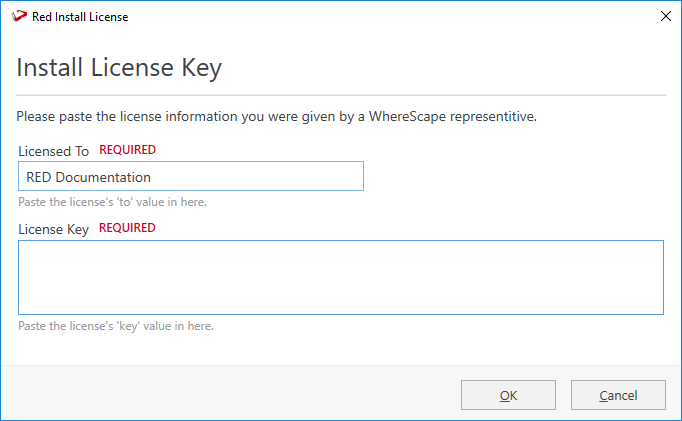Click the "Licensed To" field label
Screen dimensions: 682x421
click(53, 151)
